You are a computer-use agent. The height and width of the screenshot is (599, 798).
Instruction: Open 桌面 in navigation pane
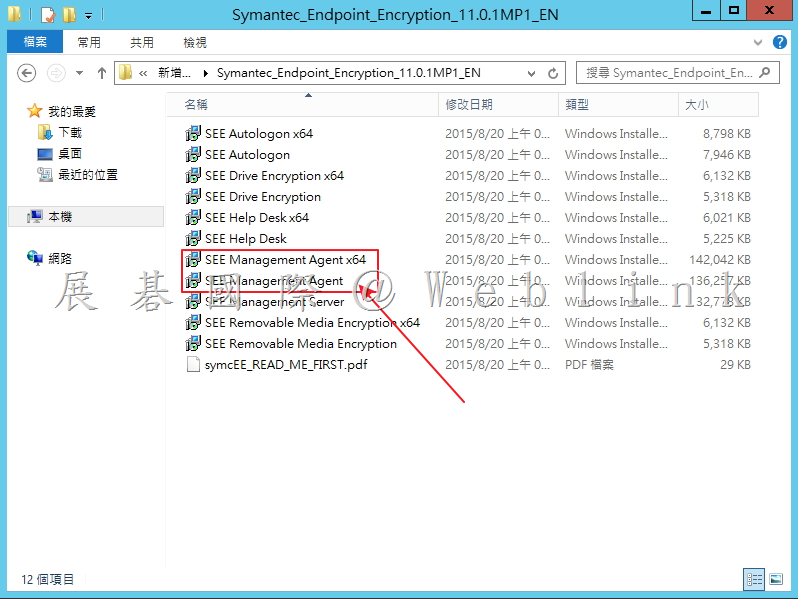click(x=70, y=153)
